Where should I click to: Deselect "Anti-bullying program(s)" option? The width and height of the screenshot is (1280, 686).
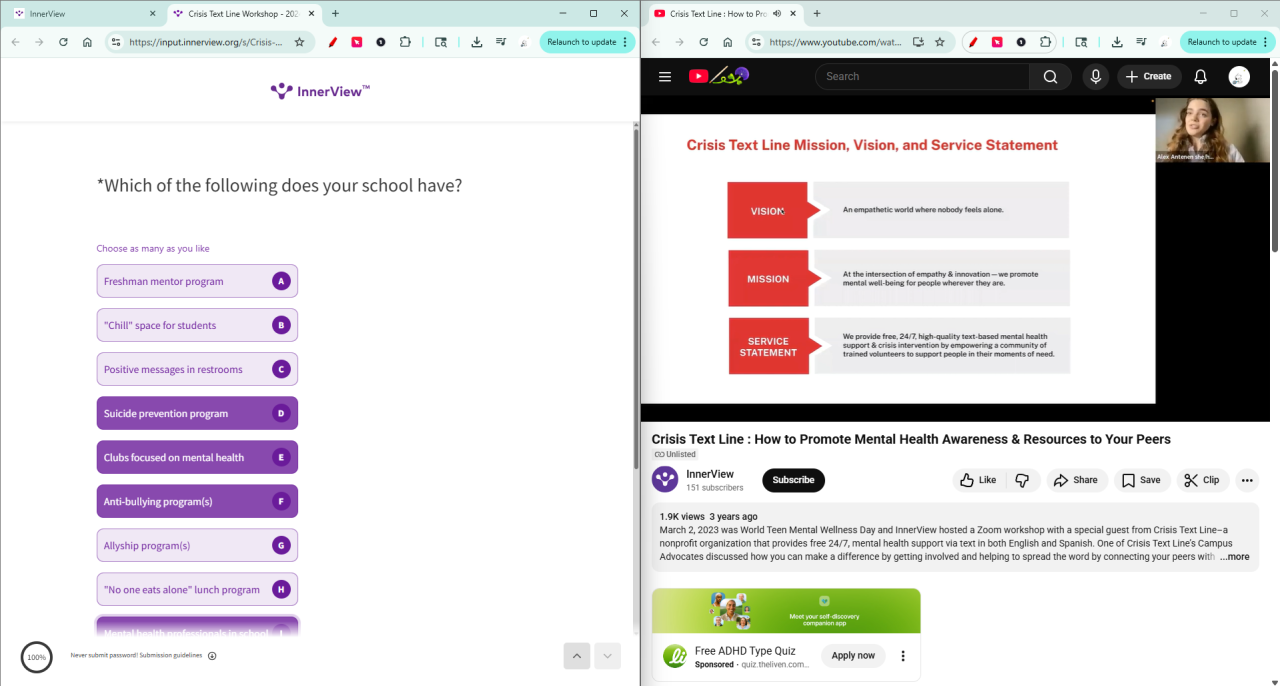197,501
